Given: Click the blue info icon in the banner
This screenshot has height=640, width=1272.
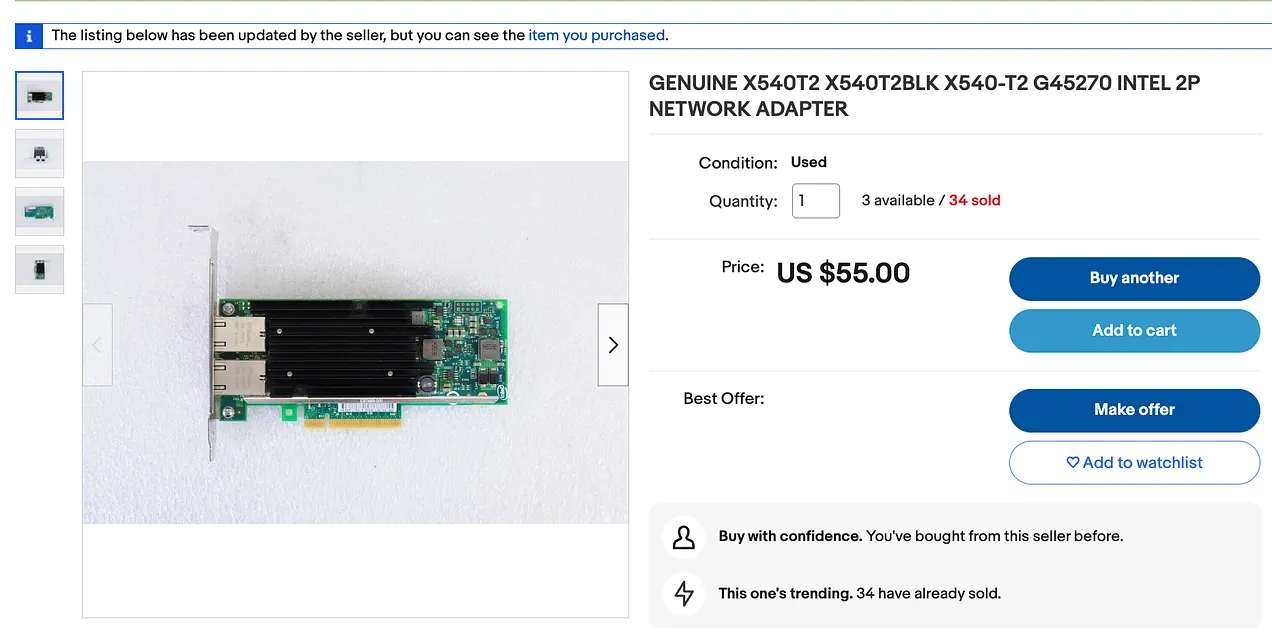Looking at the screenshot, I should 29,36.
